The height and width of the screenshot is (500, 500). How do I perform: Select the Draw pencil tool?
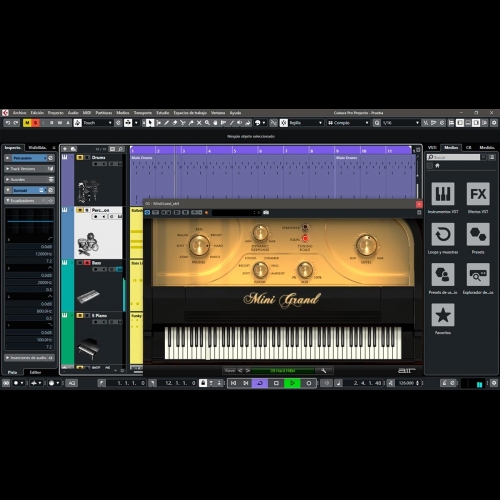click(167, 123)
